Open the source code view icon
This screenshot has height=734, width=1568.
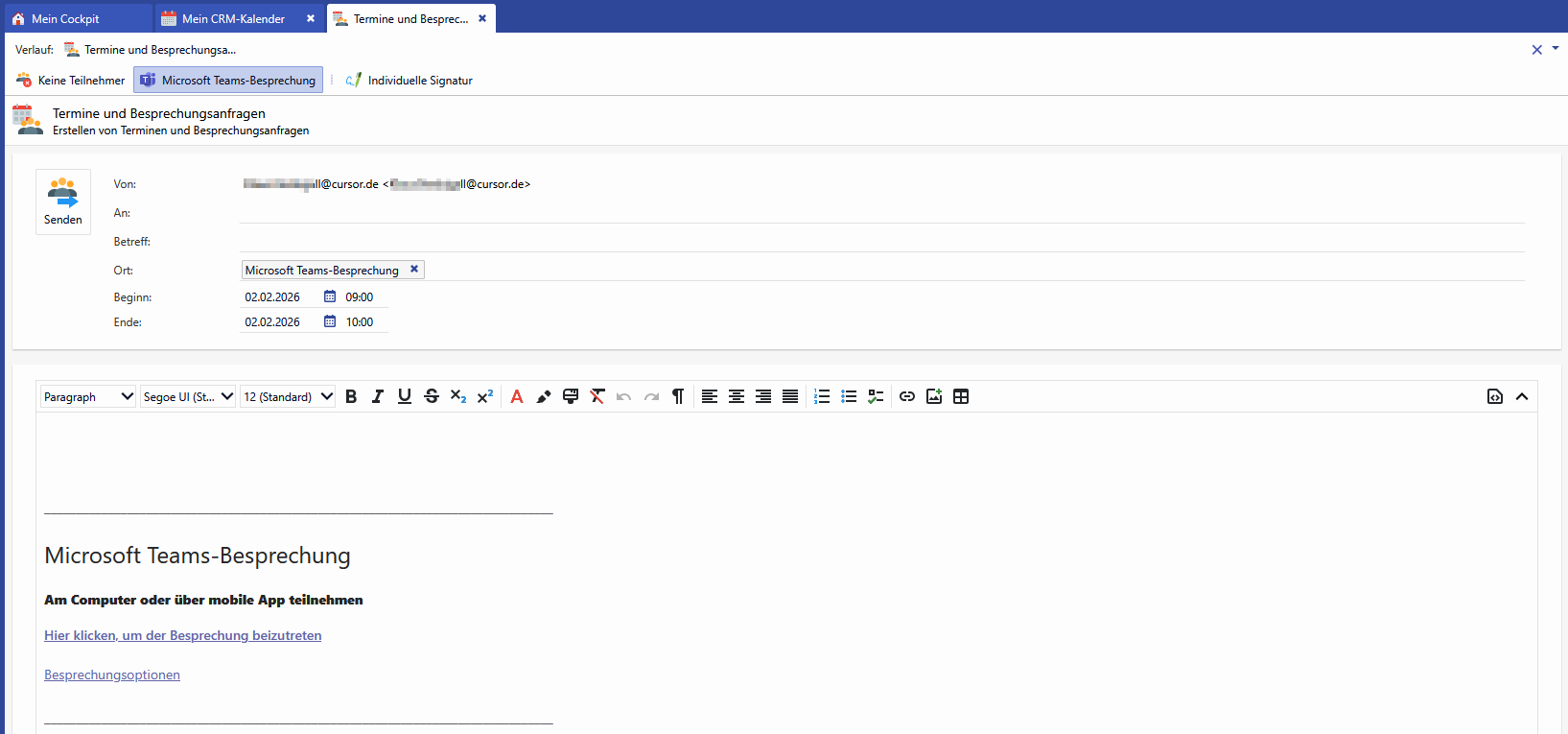(1495, 396)
